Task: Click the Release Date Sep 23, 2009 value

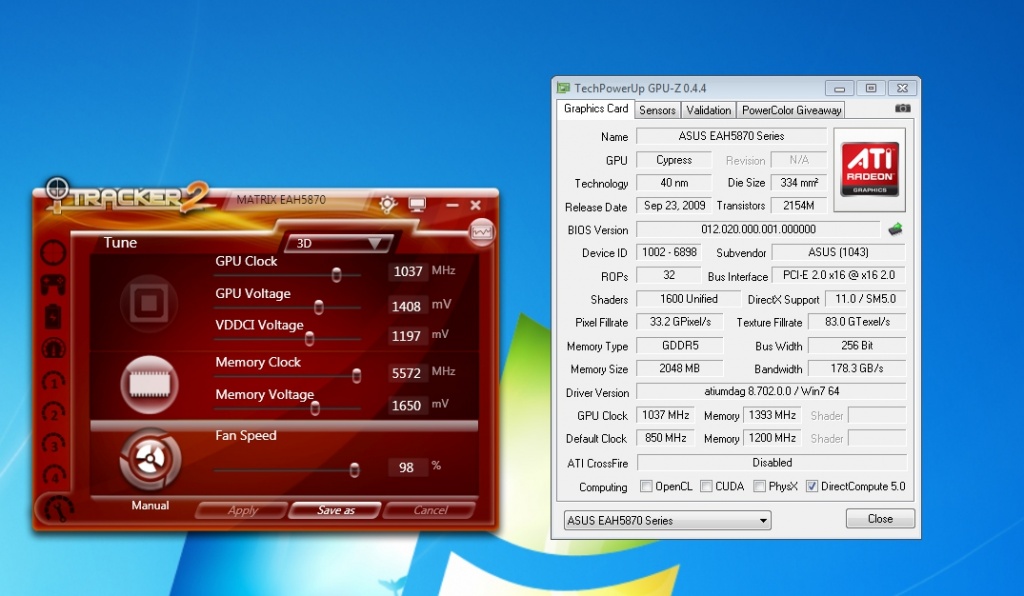Action: coord(674,206)
